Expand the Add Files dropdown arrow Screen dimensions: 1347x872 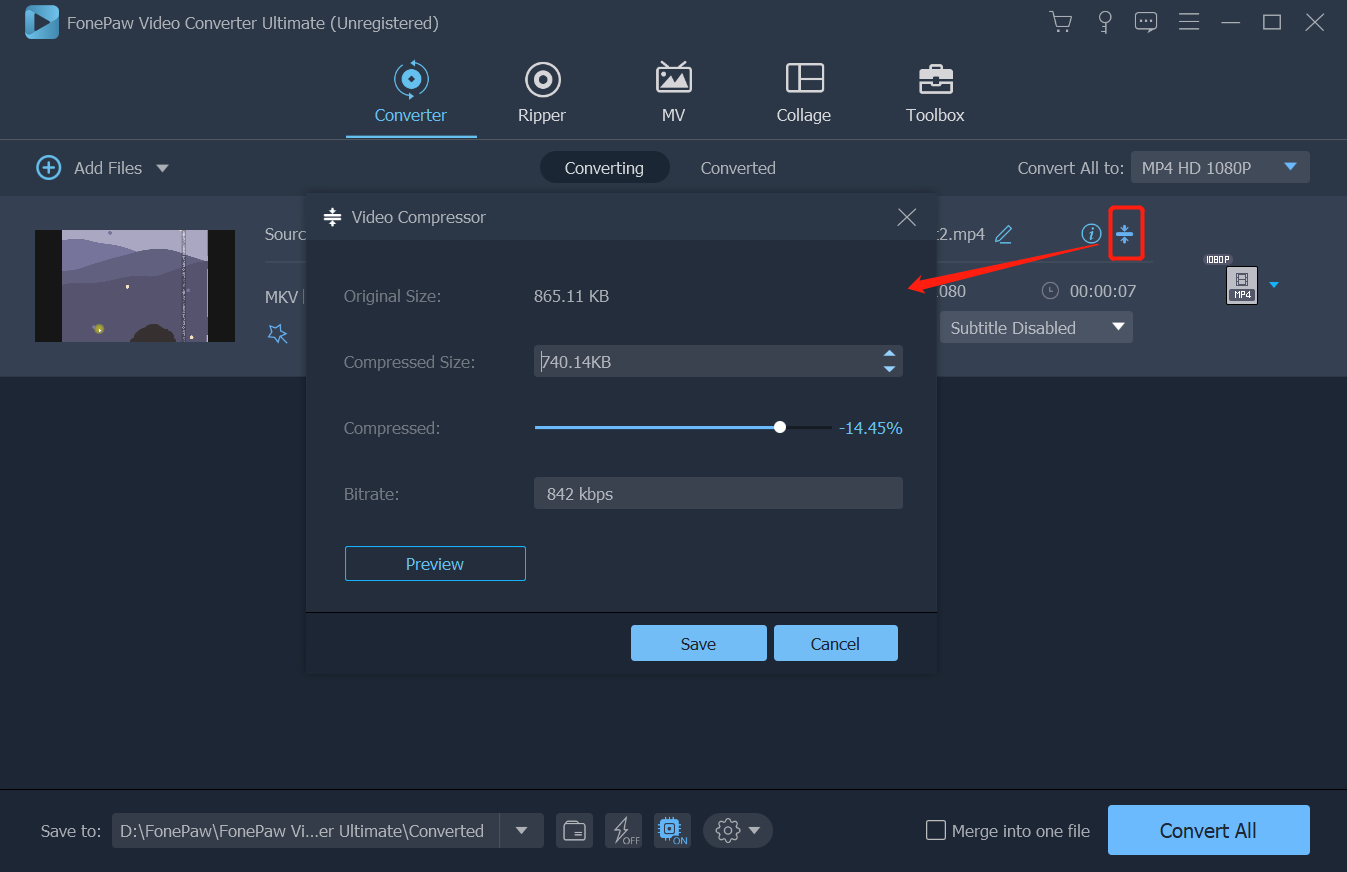[162, 168]
